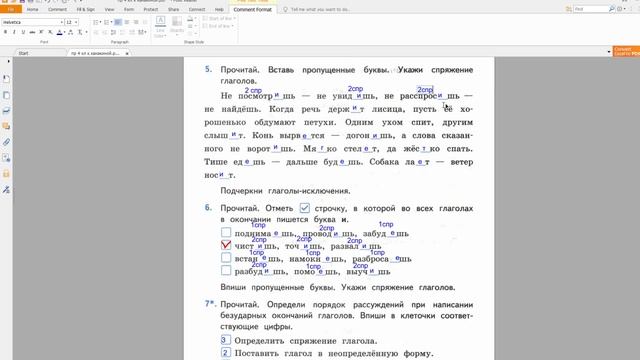This screenshot has height=360, width=640.
Task: Switch to the Home ribbon tab
Action: point(33,9)
